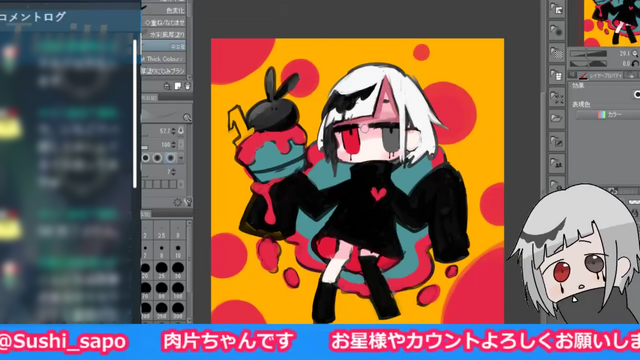Pick the 100 brush size preset

pos(178,290)
